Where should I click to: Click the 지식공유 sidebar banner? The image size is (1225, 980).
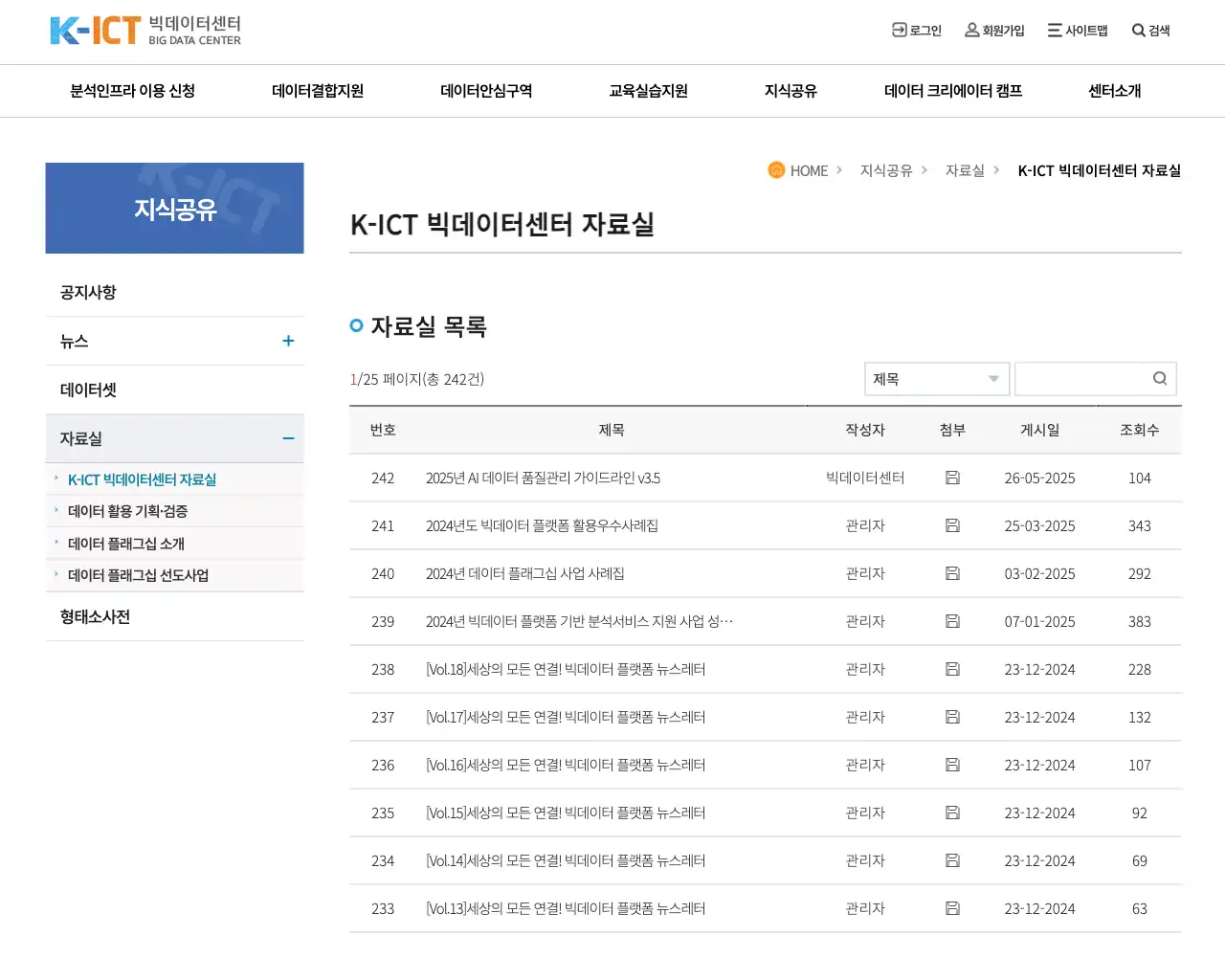point(175,208)
